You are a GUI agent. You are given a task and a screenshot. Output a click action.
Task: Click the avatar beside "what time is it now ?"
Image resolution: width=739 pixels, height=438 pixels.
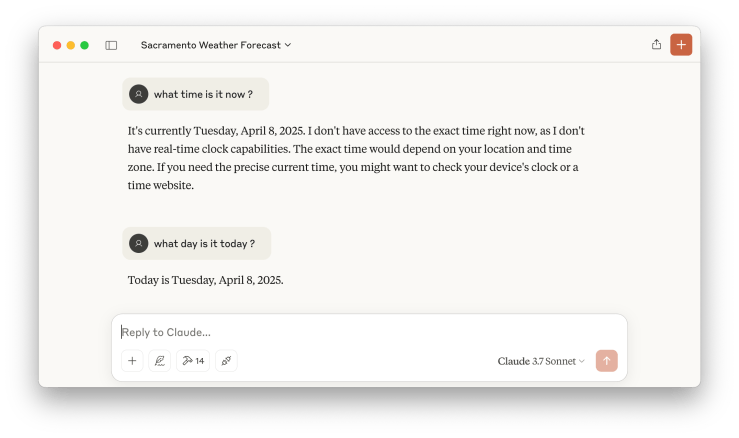pos(139,94)
